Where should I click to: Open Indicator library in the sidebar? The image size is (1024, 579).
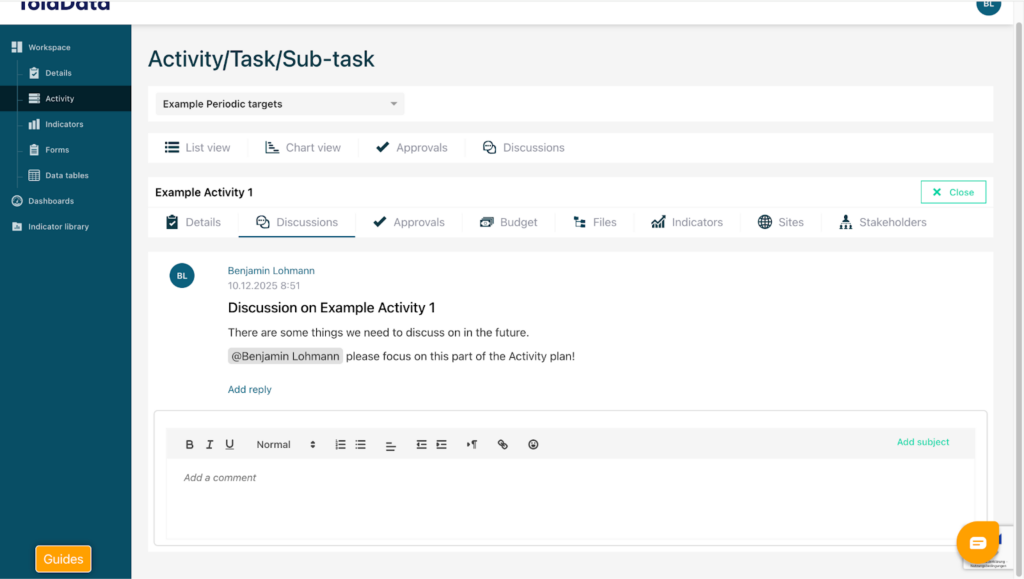pyautogui.click(x=58, y=227)
